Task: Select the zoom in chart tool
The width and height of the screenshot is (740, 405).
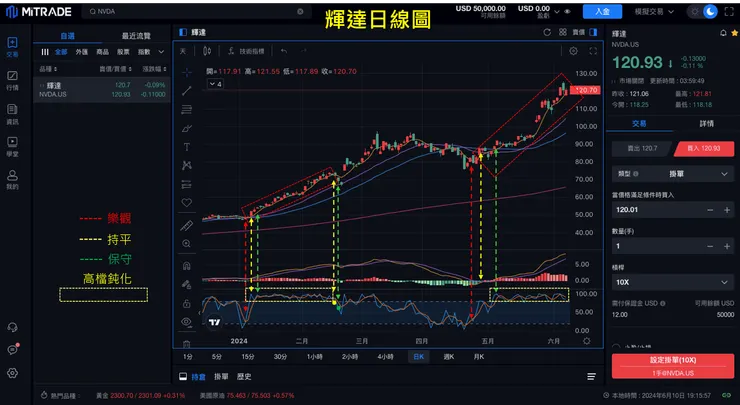Action: 187,244
